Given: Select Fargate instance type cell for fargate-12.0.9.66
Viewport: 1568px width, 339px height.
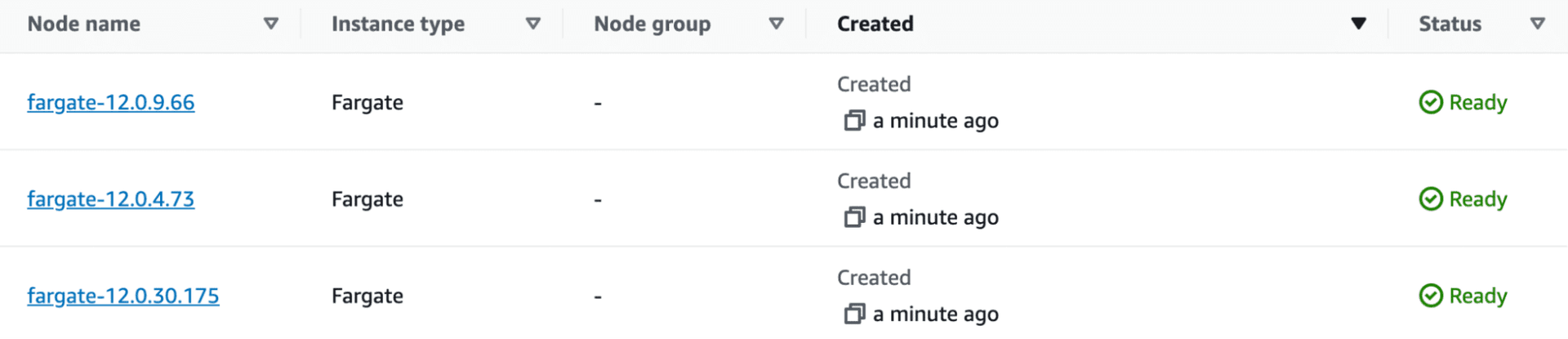Looking at the screenshot, I should [x=367, y=103].
